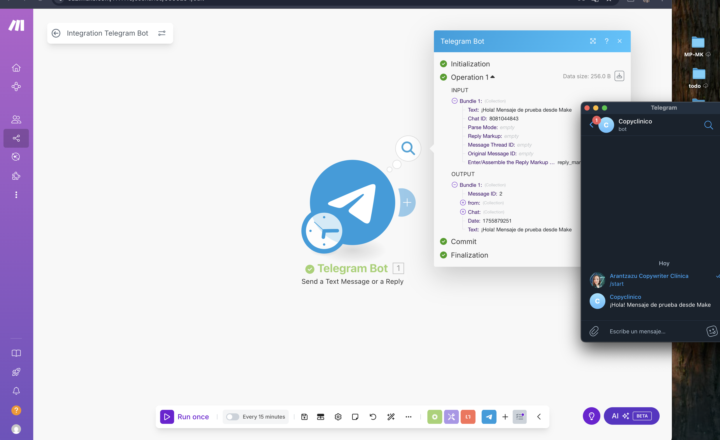This screenshot has height=440, width=720.
Task: Open scenario inputs table icon in toolbar
Action: pos(321,417)
